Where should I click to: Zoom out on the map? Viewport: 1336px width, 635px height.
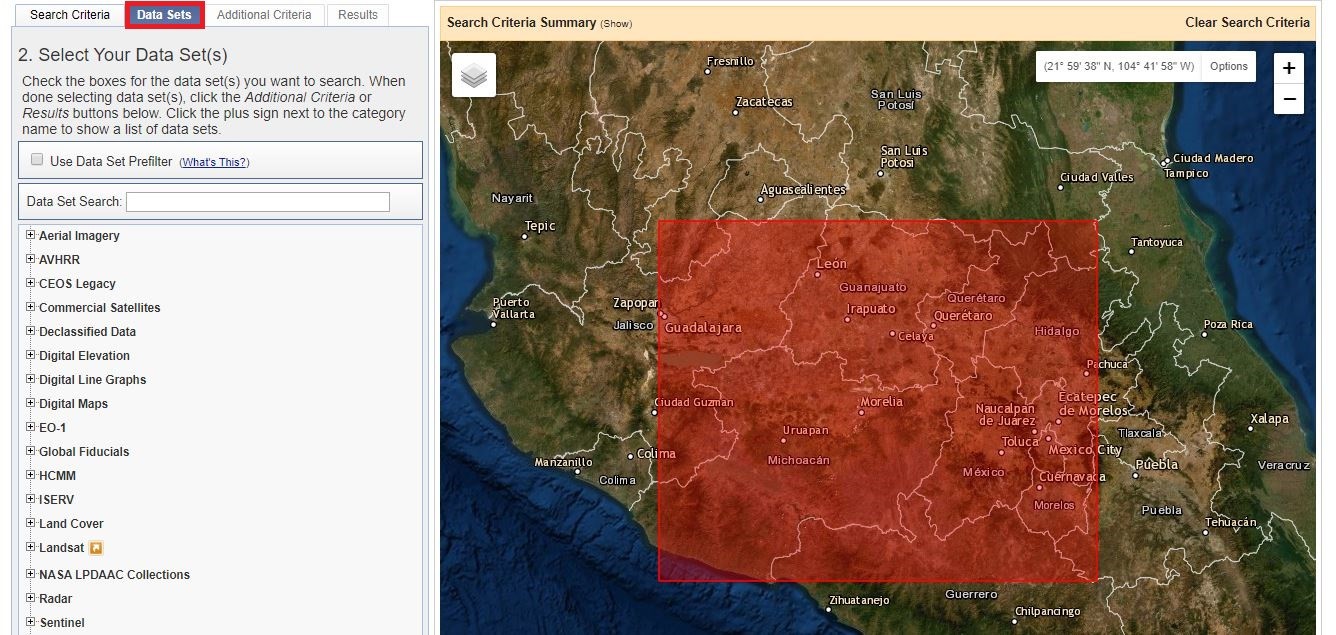[x=1289, y=99]
